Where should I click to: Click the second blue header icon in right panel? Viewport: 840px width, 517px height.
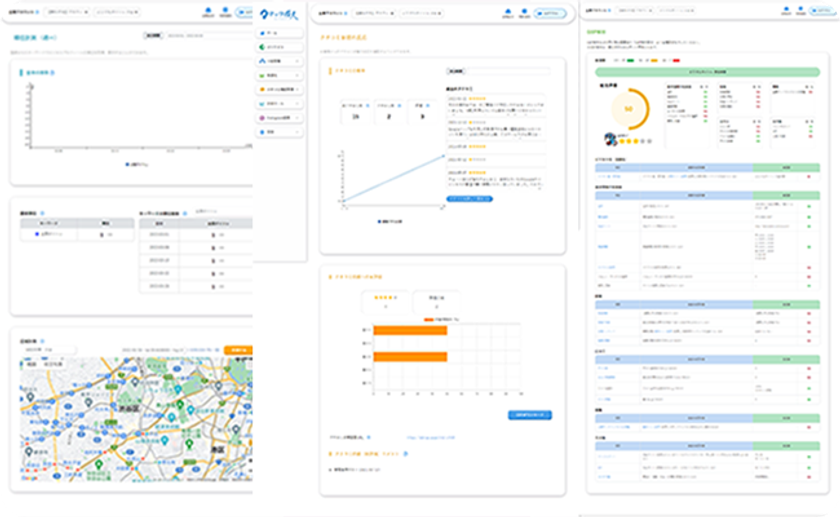[x=800, y=11]
